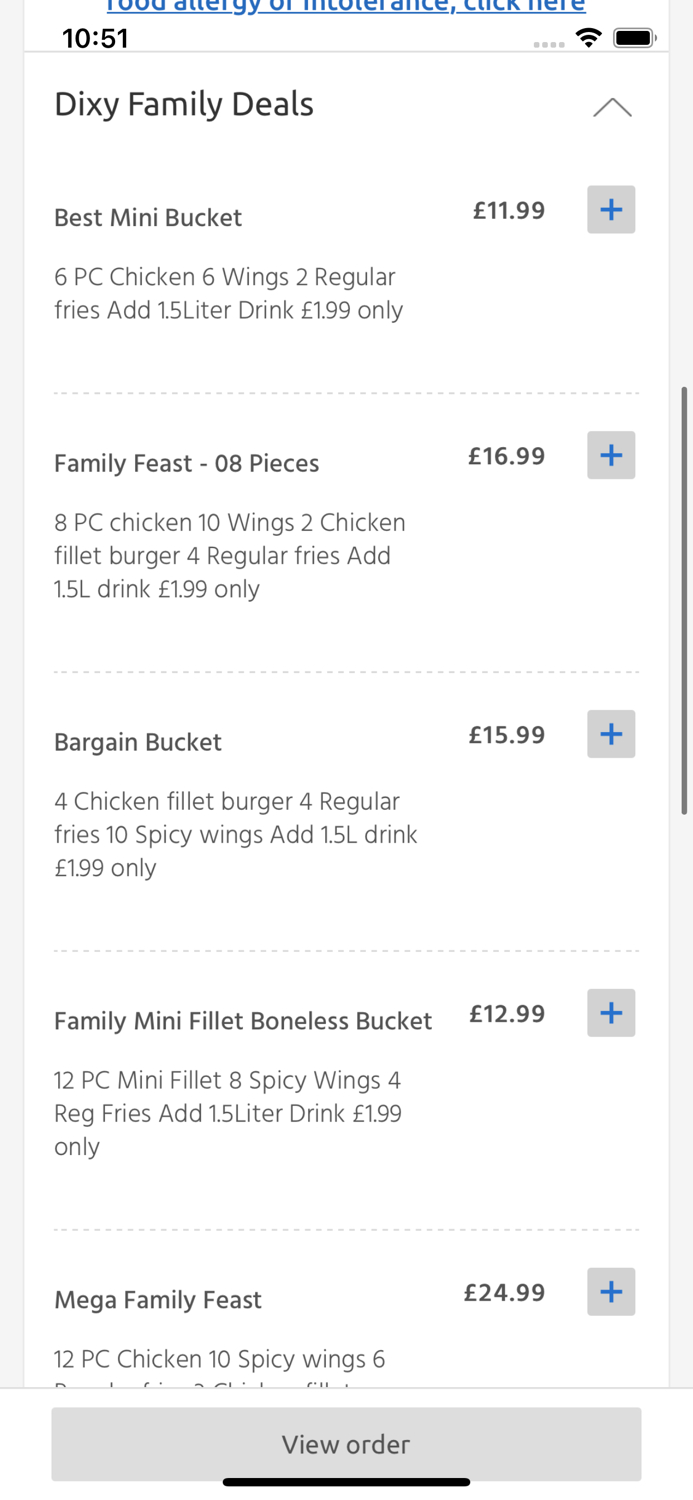Select the Bargain Bucket item
Screen dimensions: 693x1500
pos(138,742)
